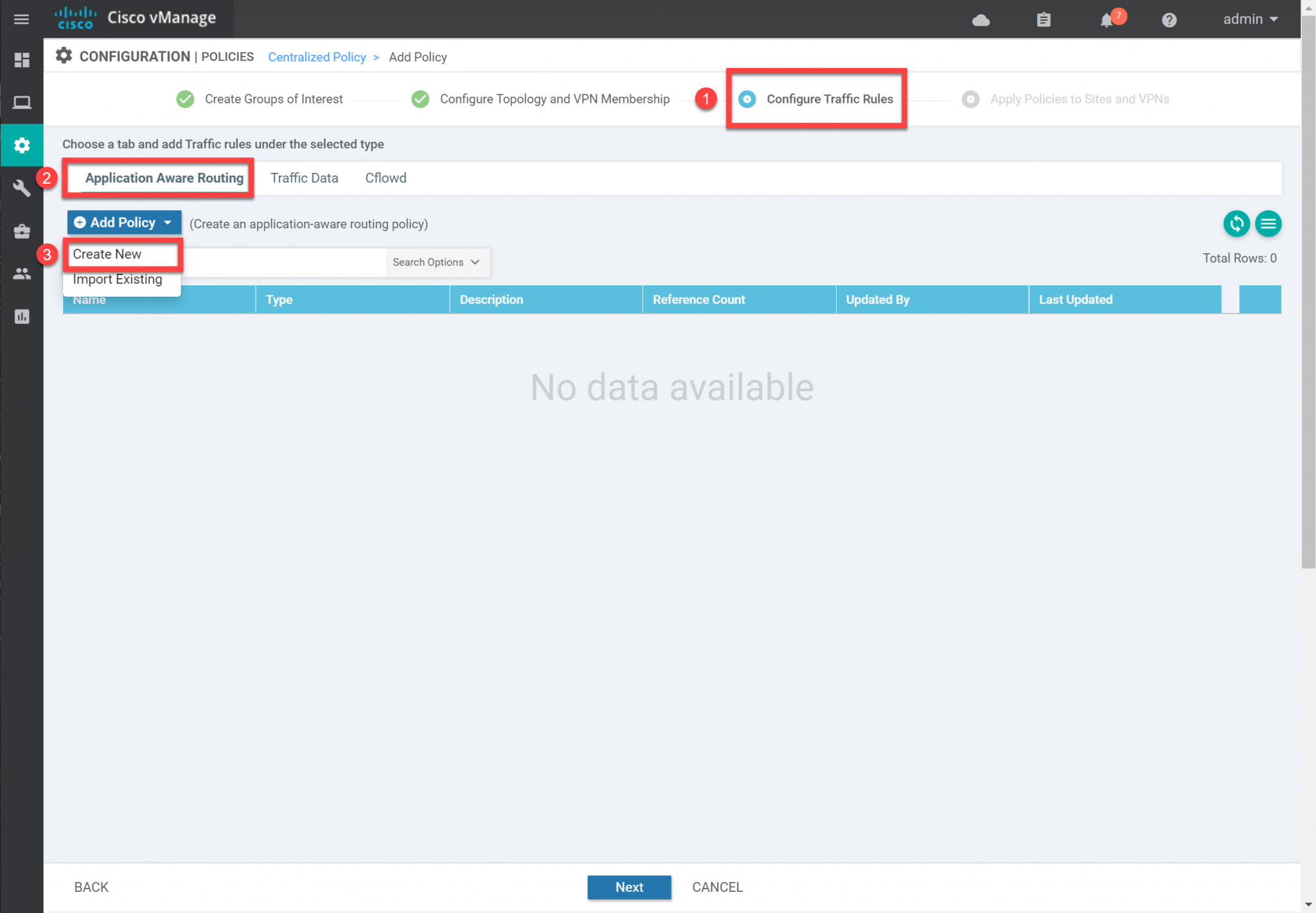1316x913 pixels.
Task: Open the Dashboard panel from the sidebar
Action: [x=22, y=60]
